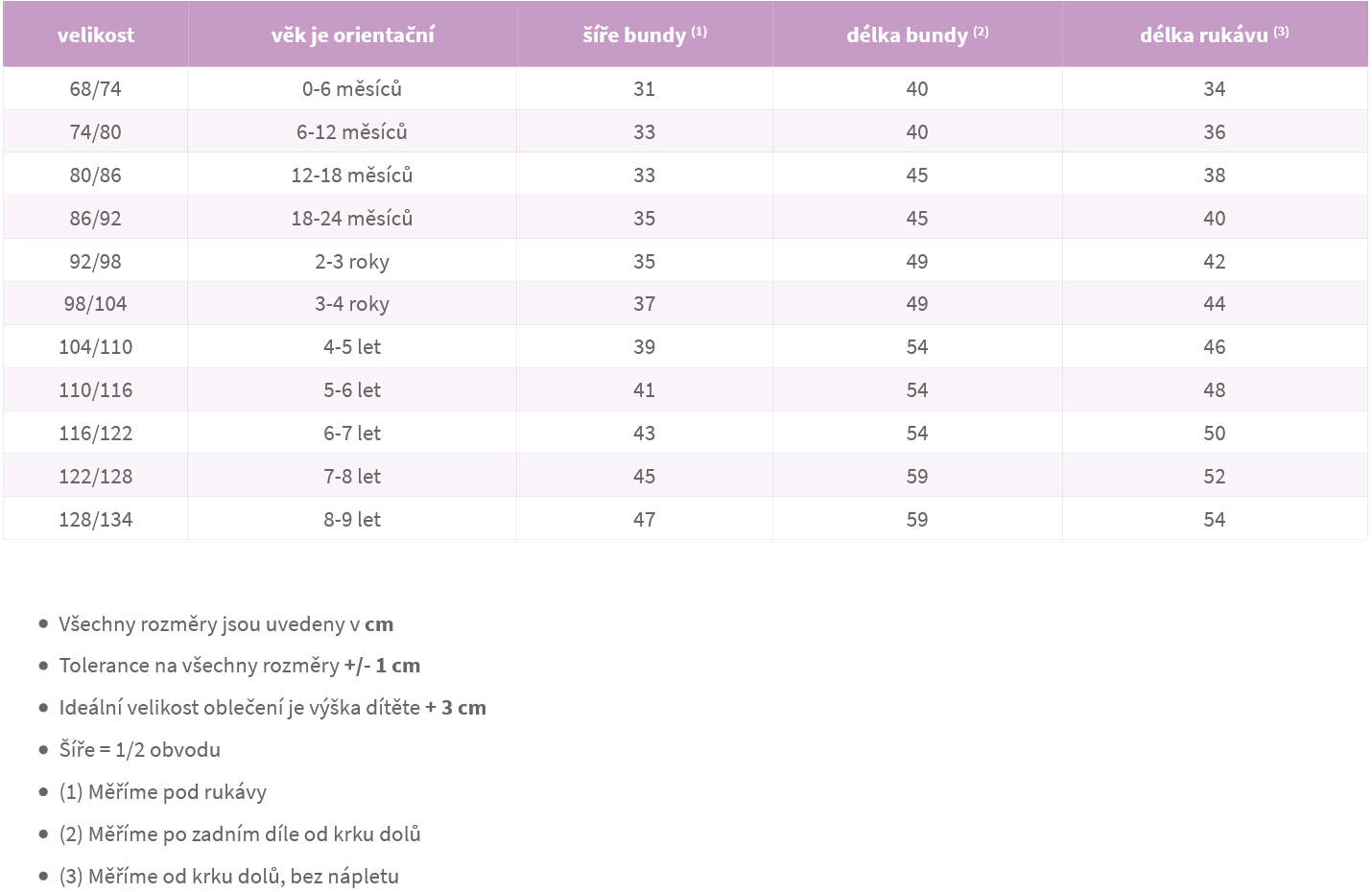Image resolution: width=1372 pixels, height=892 pixels.
Task: Click the 'délka rukávu' header cell
Action: [x=1215, y=35]
